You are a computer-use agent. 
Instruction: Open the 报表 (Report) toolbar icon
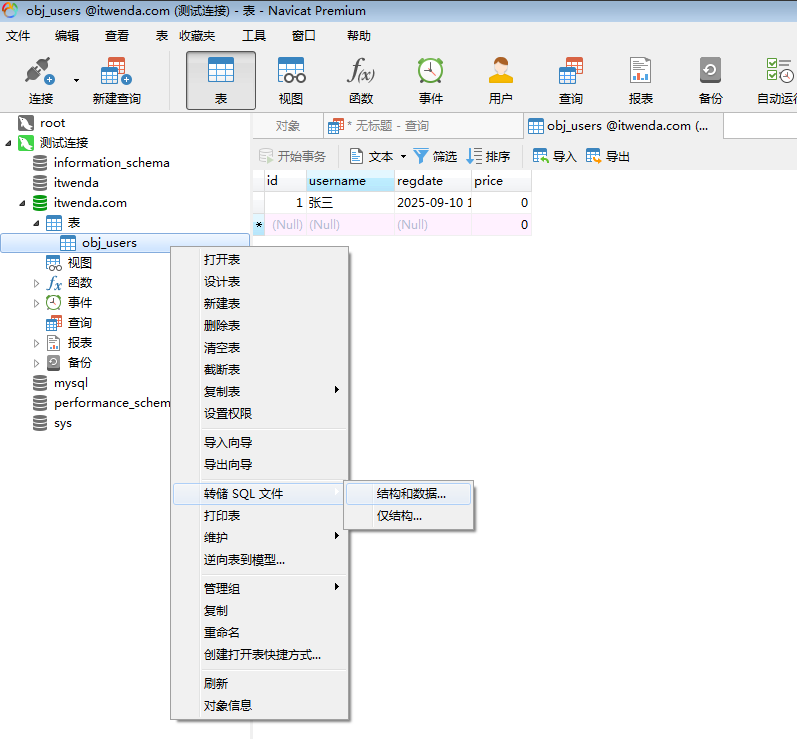point(640,80)
